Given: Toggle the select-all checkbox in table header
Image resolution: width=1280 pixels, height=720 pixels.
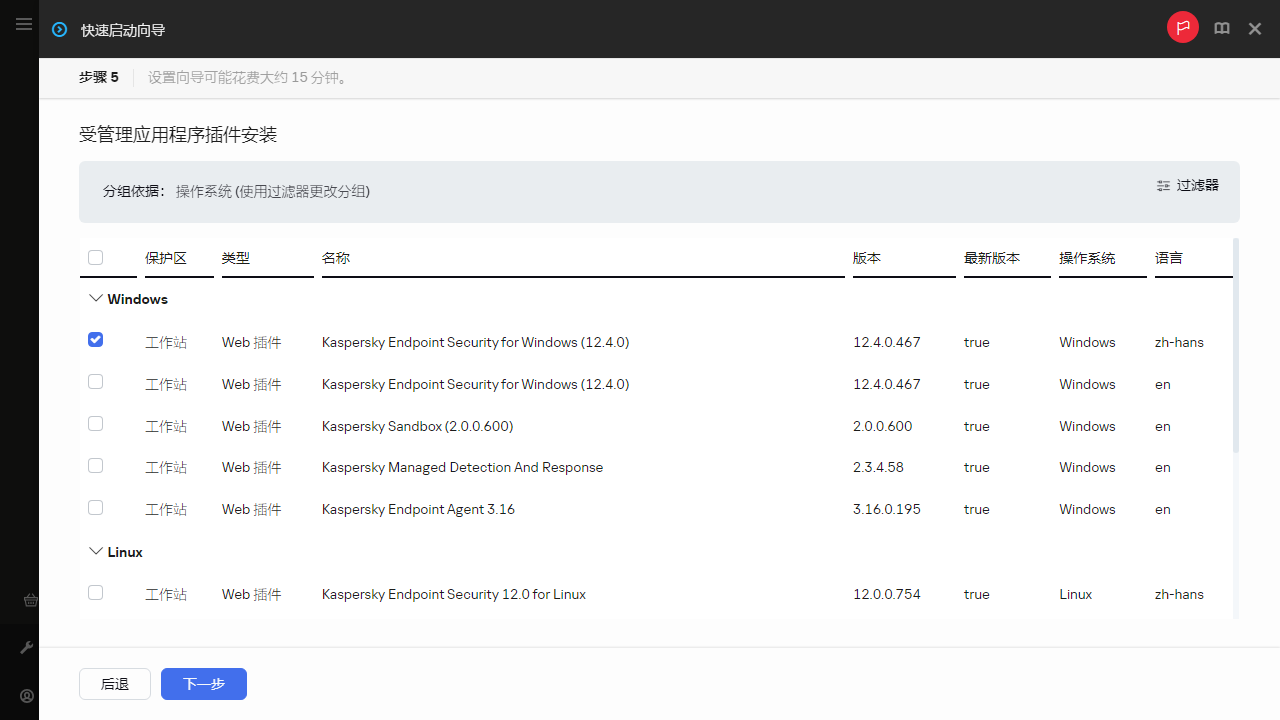Looking at the screenshot, I should [95, 258].
